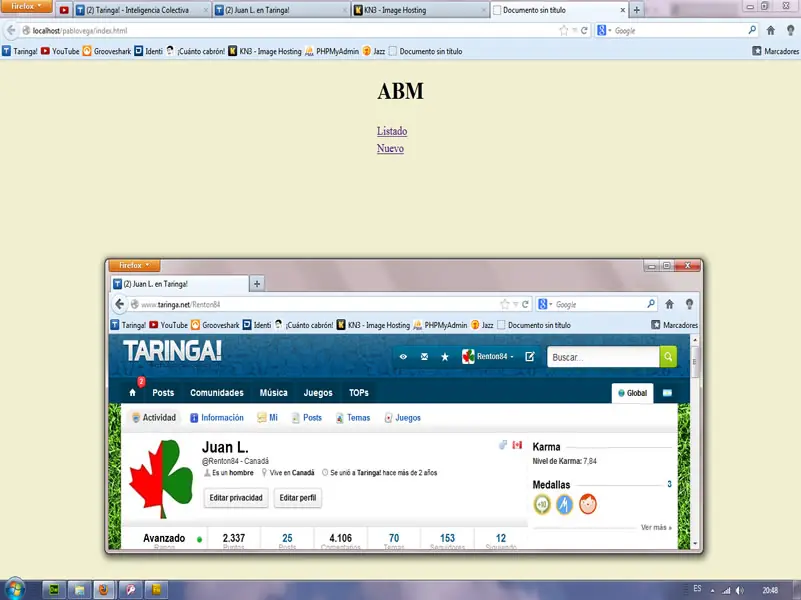Select the Temas profile tab
This screenshot has height=600, width=801.
tap(353, 418)
